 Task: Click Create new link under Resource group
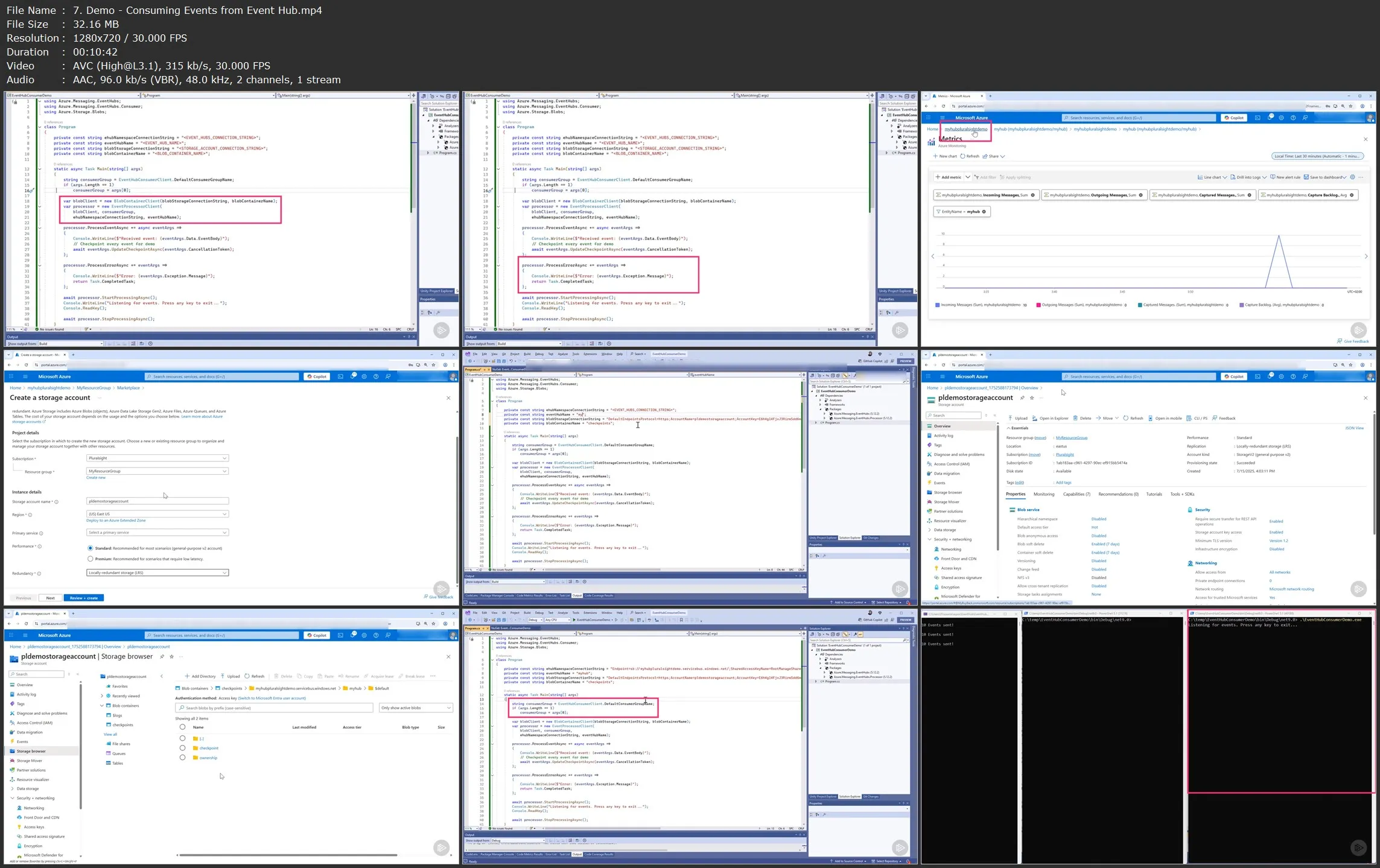[x=95, y=478]
